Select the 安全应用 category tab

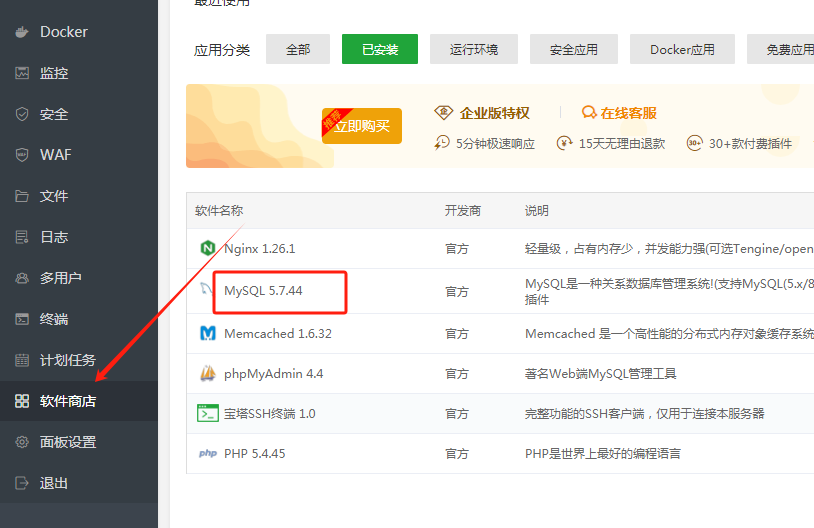click(x=574, y=49)
